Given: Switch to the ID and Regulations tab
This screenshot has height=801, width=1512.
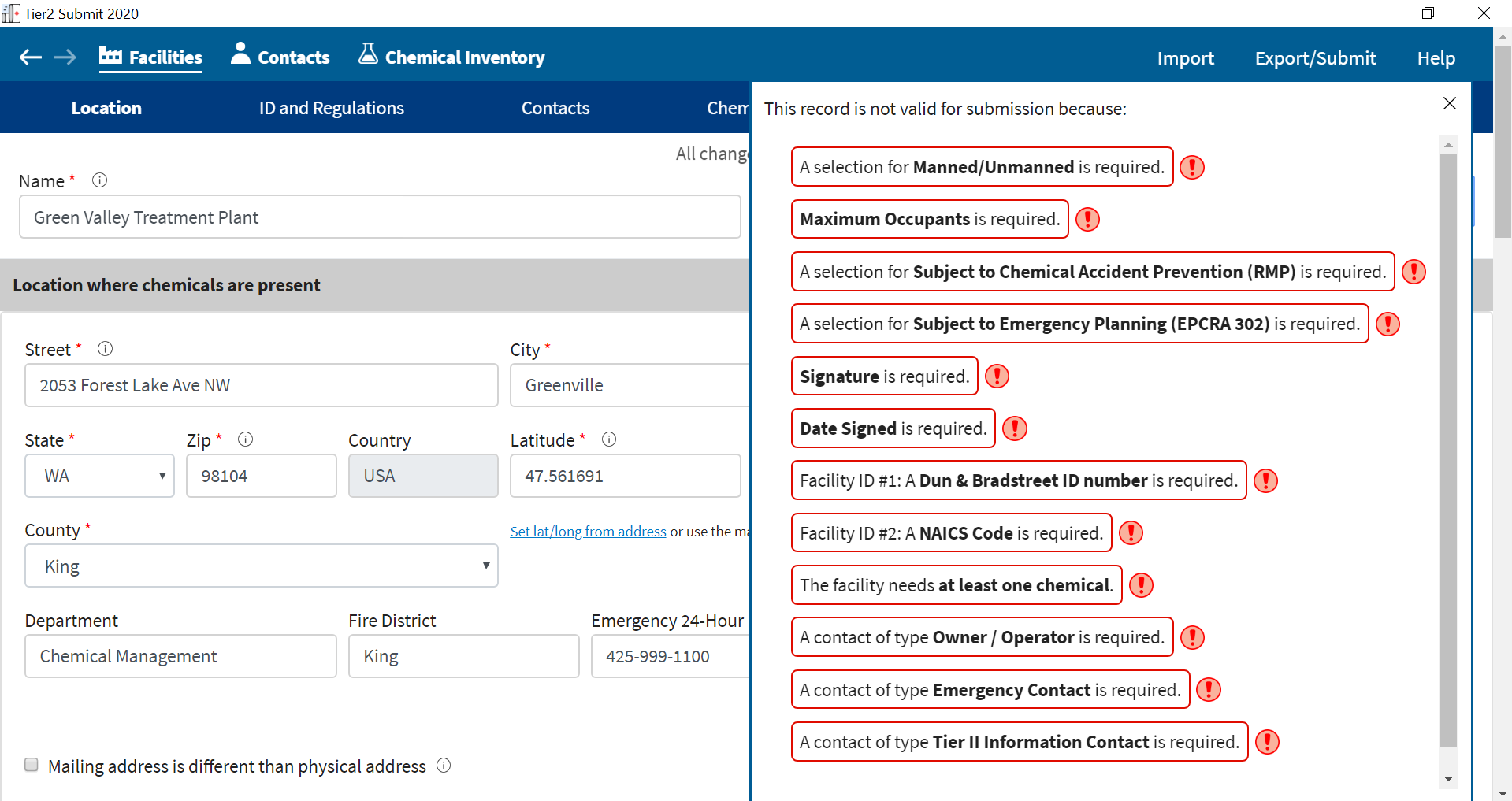Looking at the screenshot, I should (x=332, y=108).
